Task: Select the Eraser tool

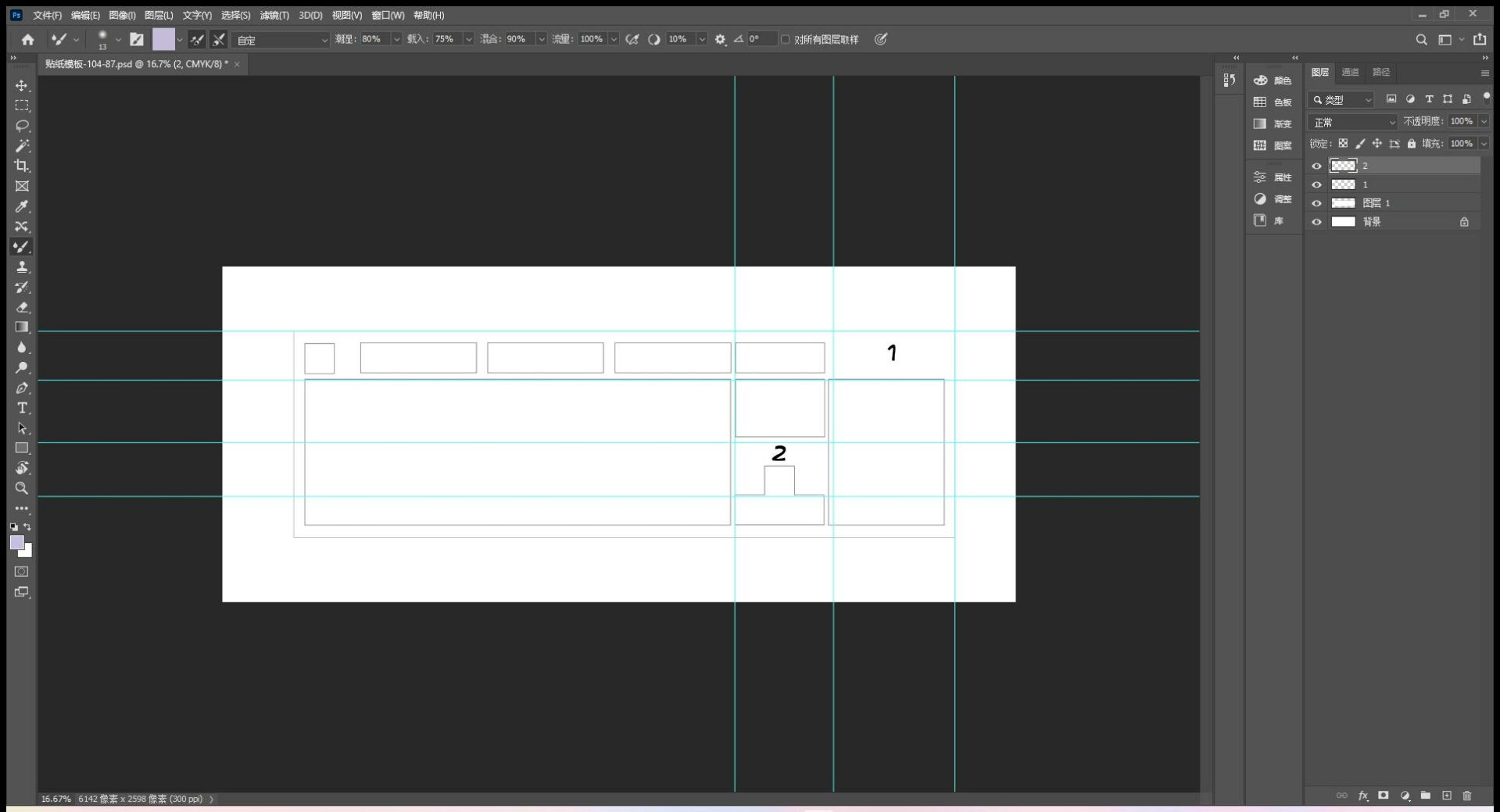Action: [22, 307]
